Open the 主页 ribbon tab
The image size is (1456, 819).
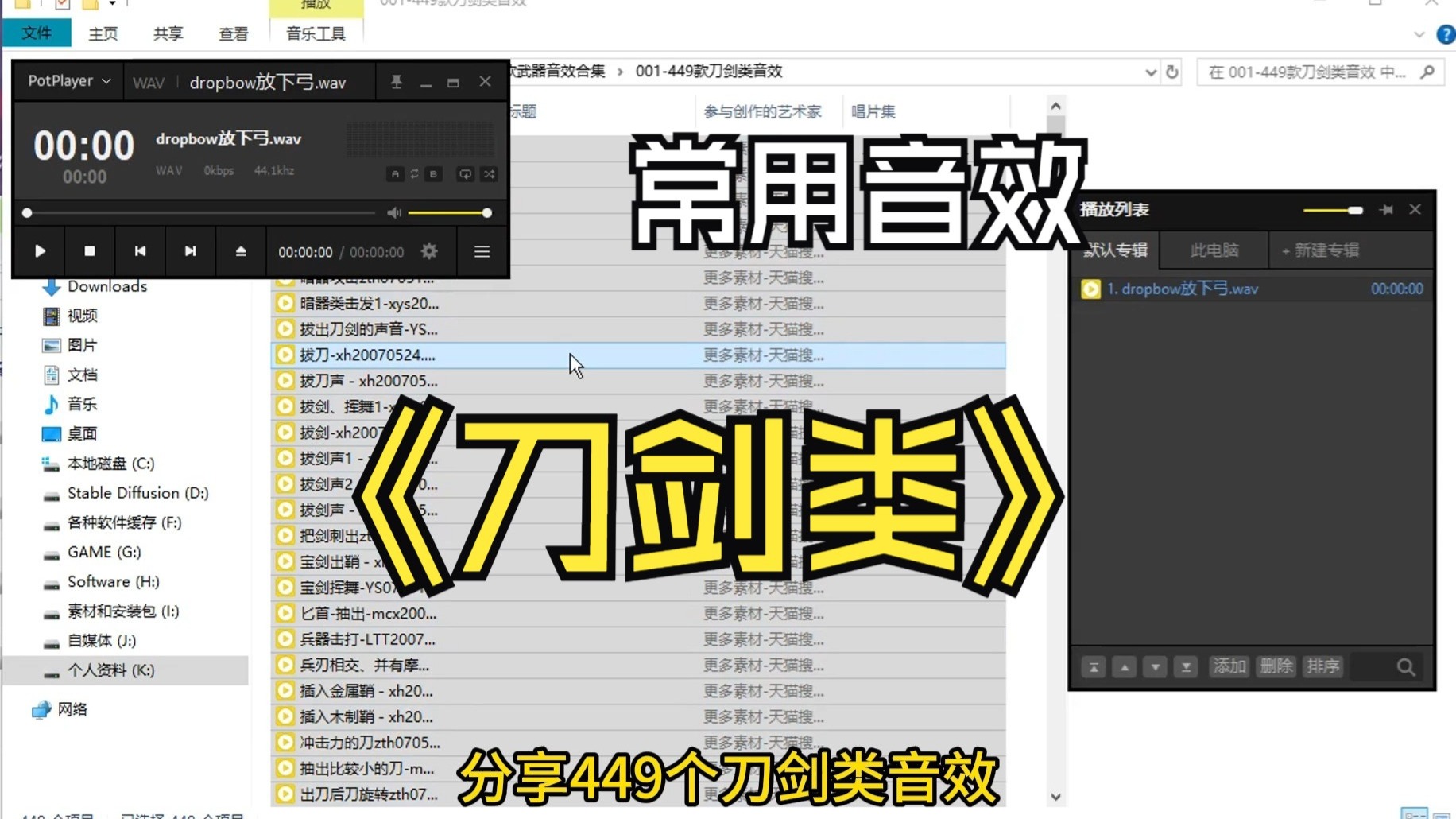click(103, 33)
